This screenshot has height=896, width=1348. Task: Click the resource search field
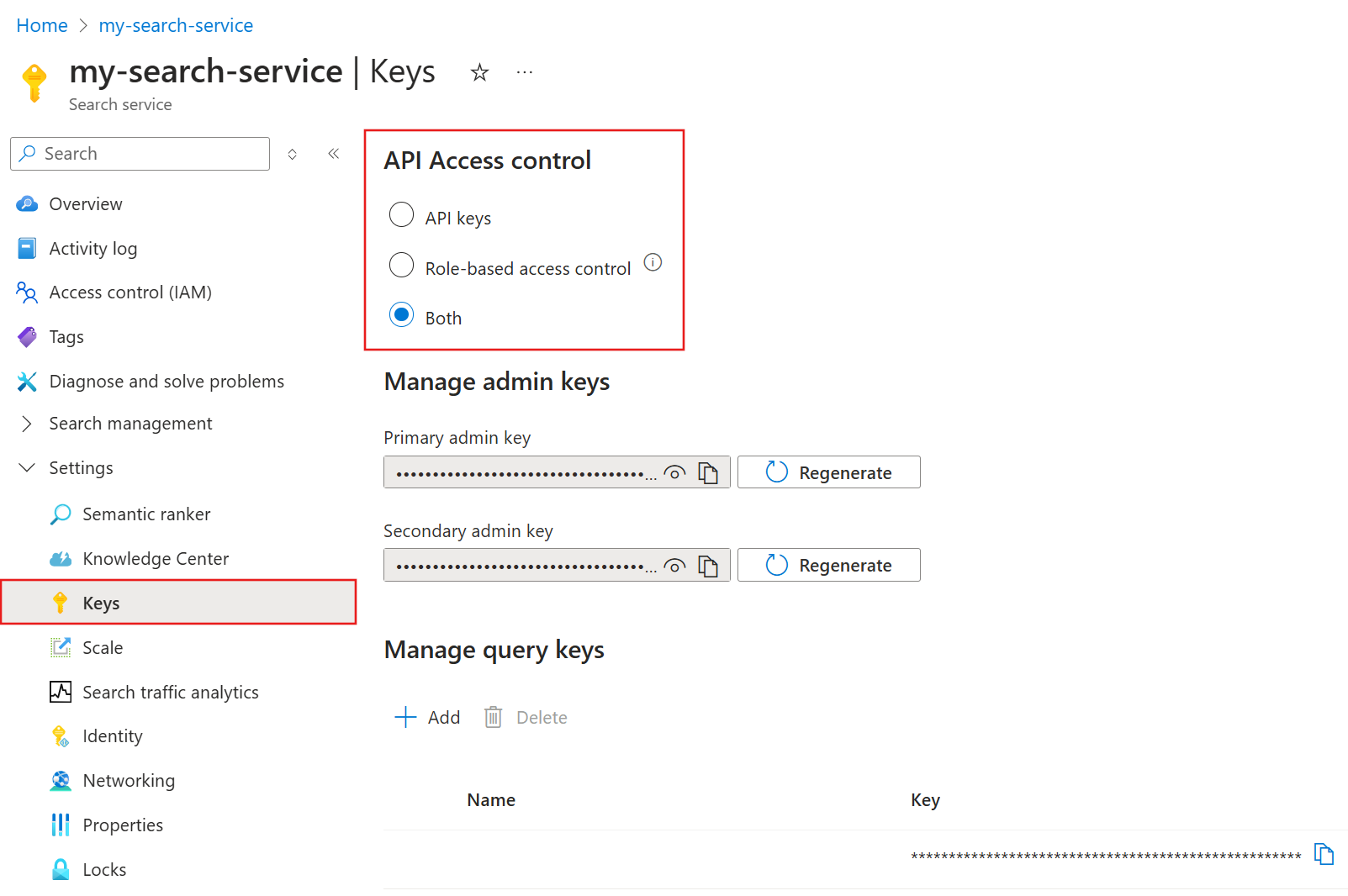tap(139, 153)
